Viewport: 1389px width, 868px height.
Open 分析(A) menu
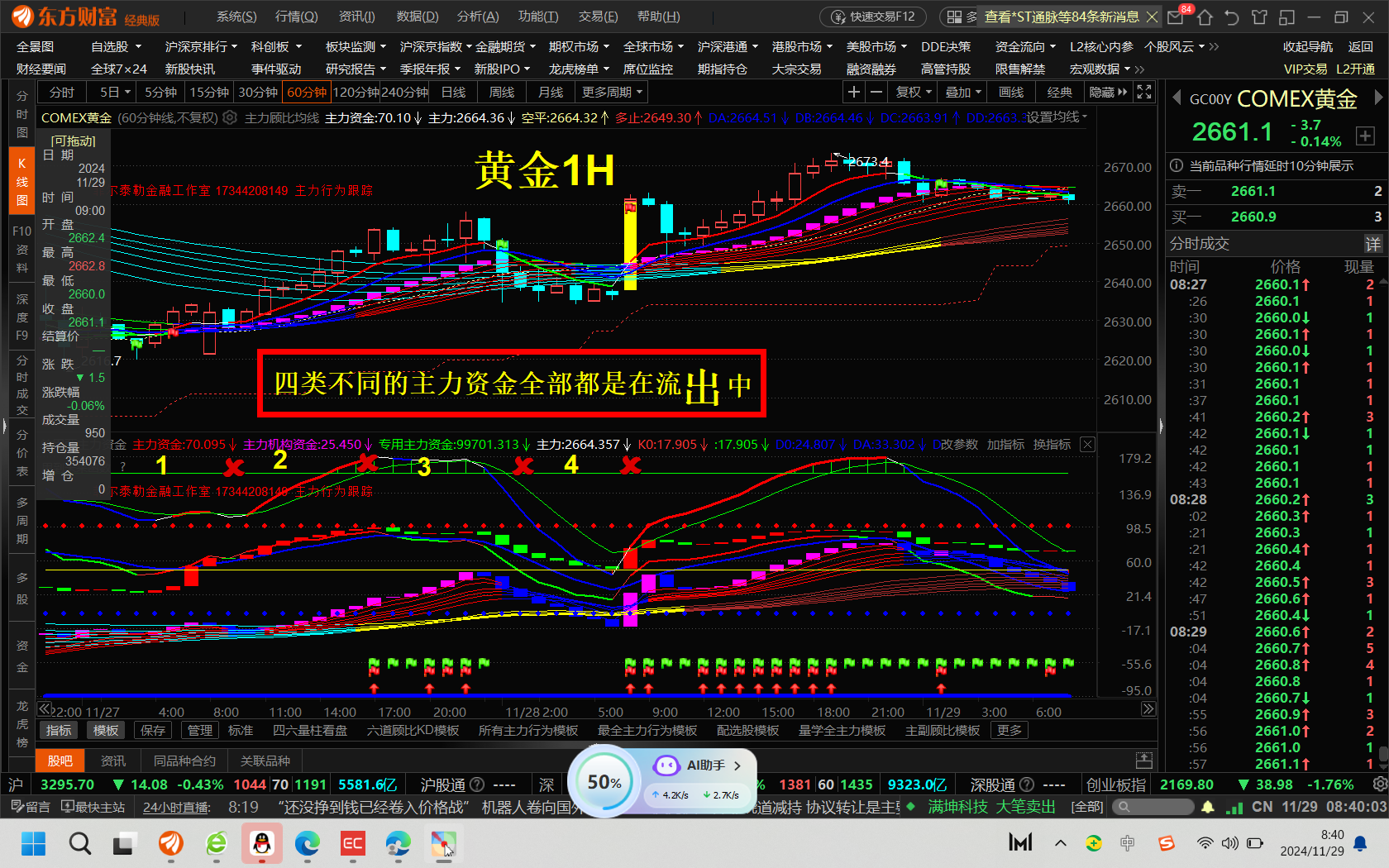[478, 17]
